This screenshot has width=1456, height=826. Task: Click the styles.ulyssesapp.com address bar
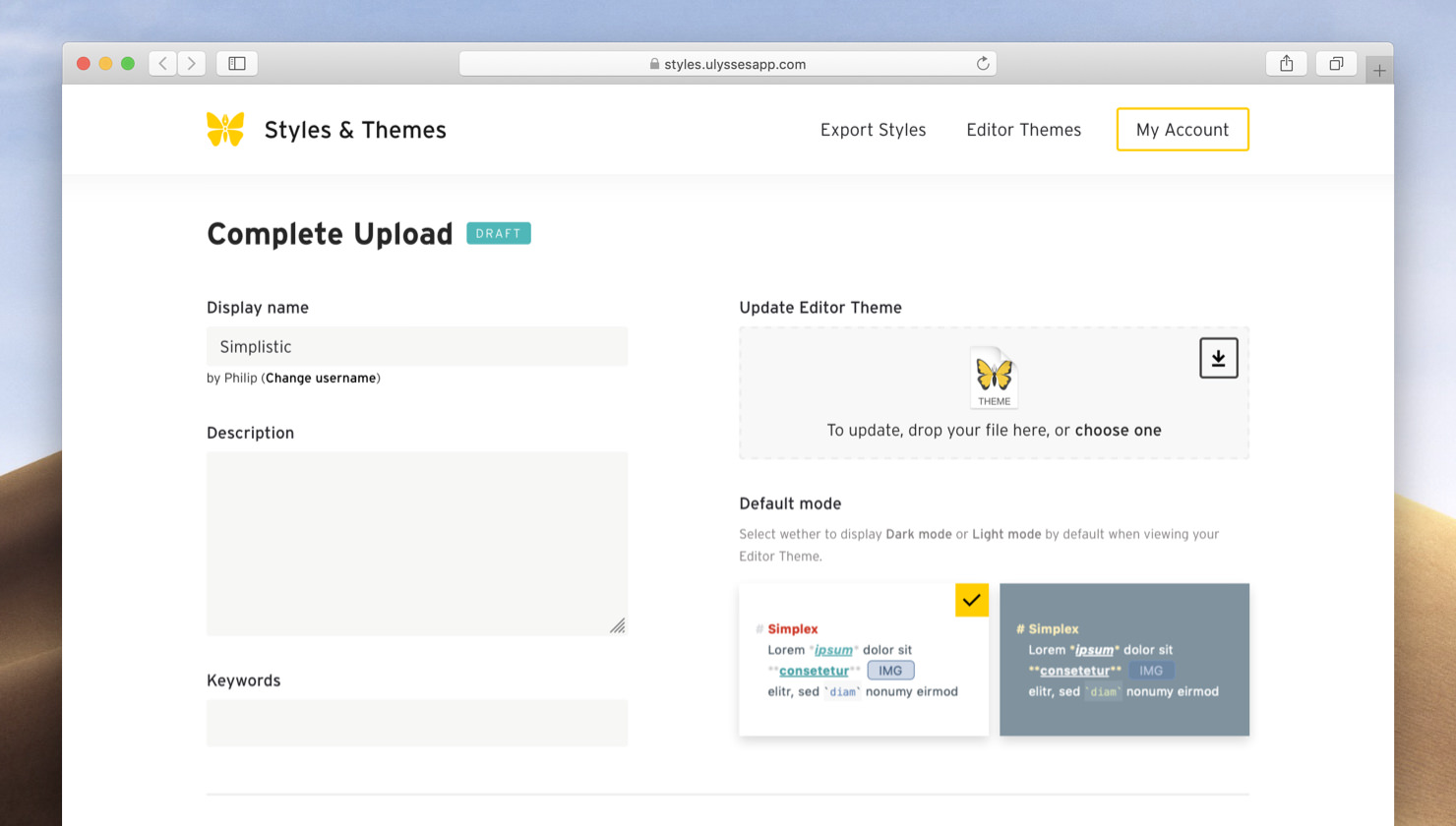[x=727, y=64]
